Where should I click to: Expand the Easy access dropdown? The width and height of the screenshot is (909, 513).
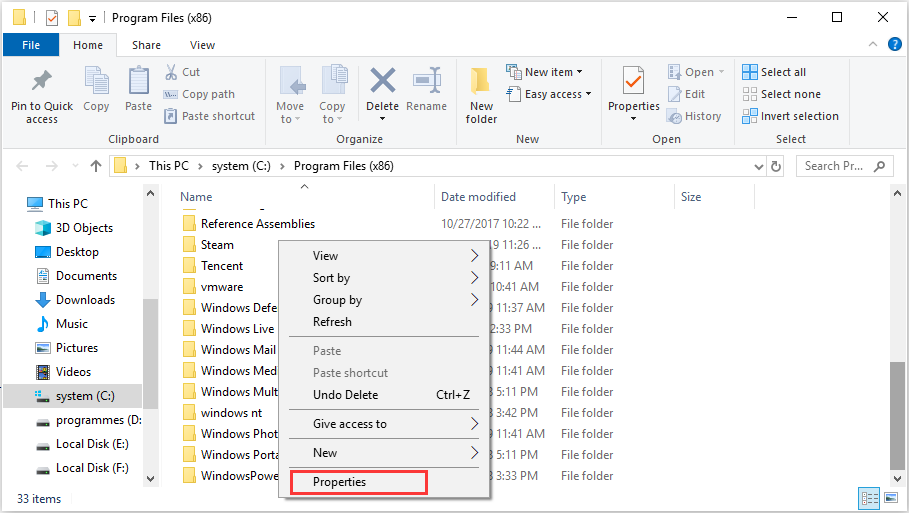pos(549,94)
